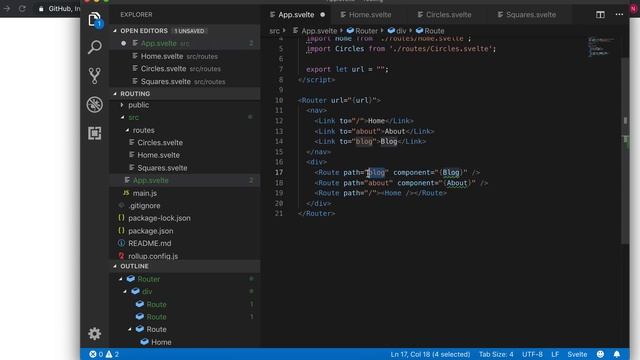Click the errors count in status bar
Image resolution: width=640 pixels, height=360 pixels.
point(96,354)
